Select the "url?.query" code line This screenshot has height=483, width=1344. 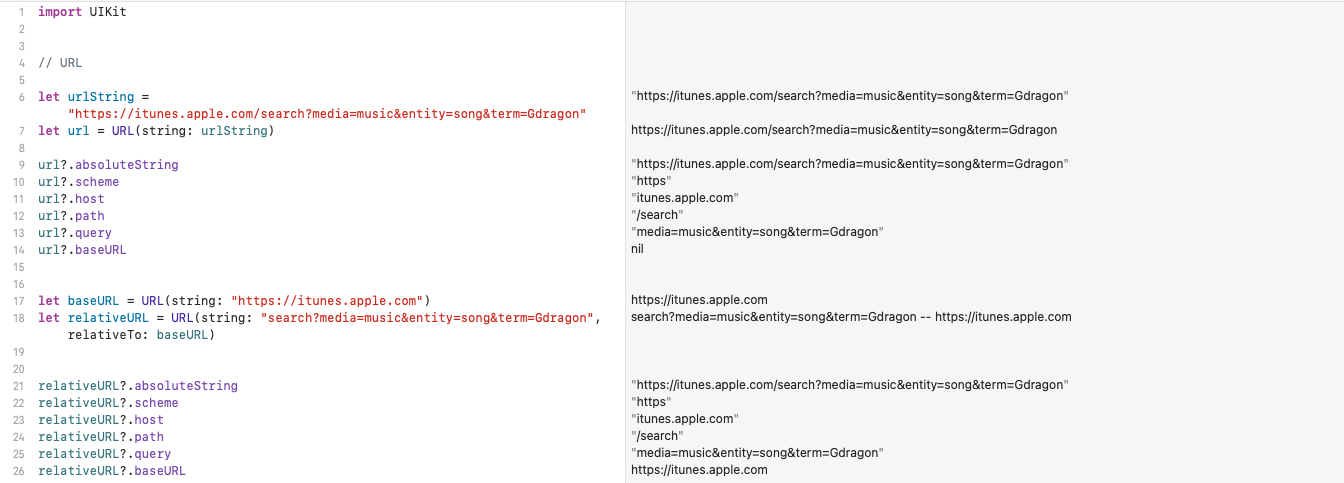(x=75, y=233)
